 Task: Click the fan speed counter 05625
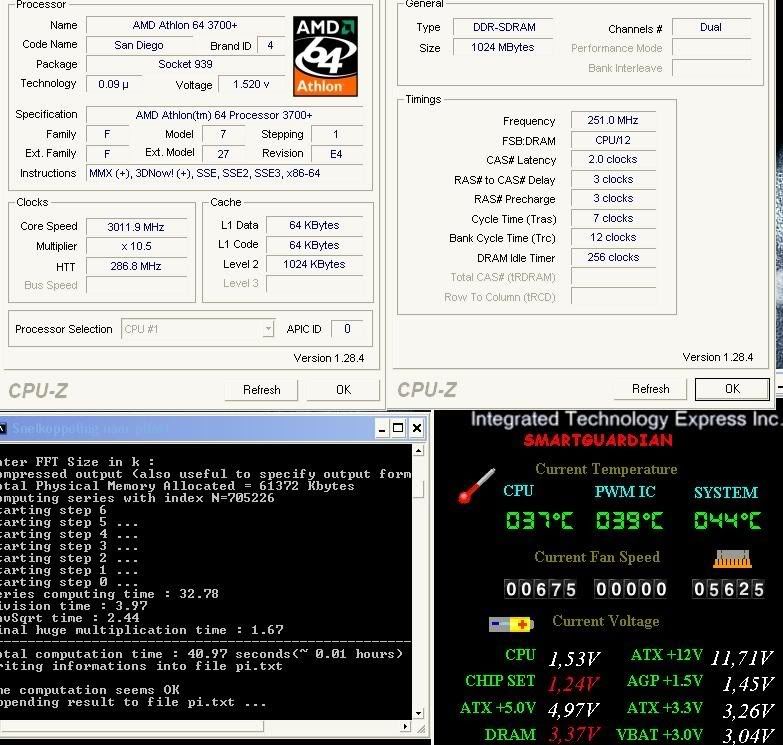coord(729,590)
